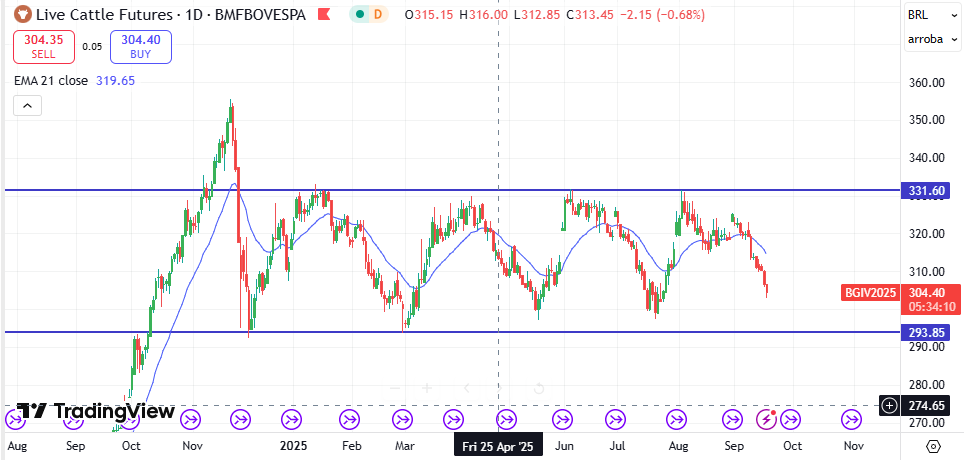This screenshot has height=460, width=964.
Task: Click the O315.15 open value
Action: click(x=430, y=14)
